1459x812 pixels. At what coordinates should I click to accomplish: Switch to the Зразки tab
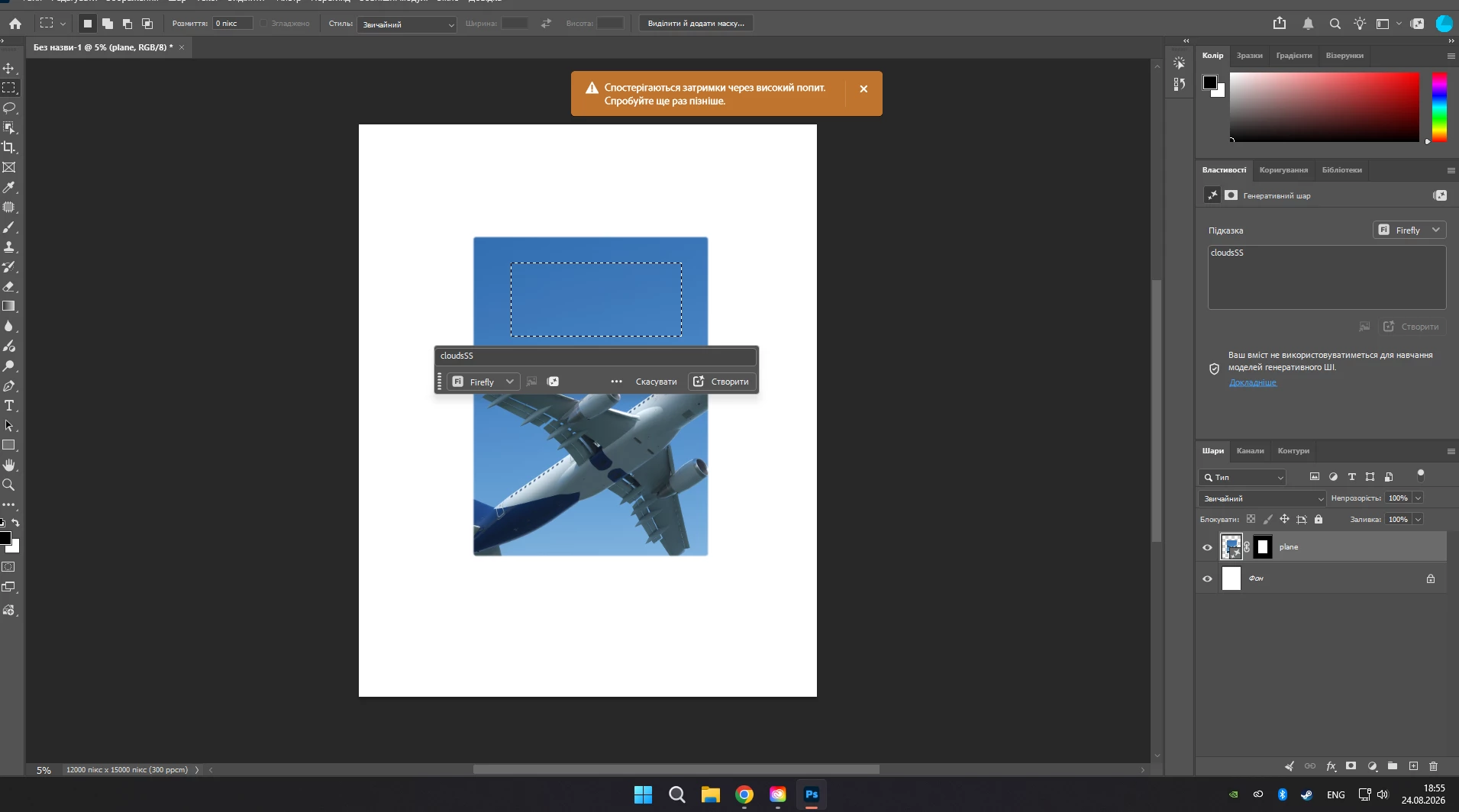[x=1249, y=56]
